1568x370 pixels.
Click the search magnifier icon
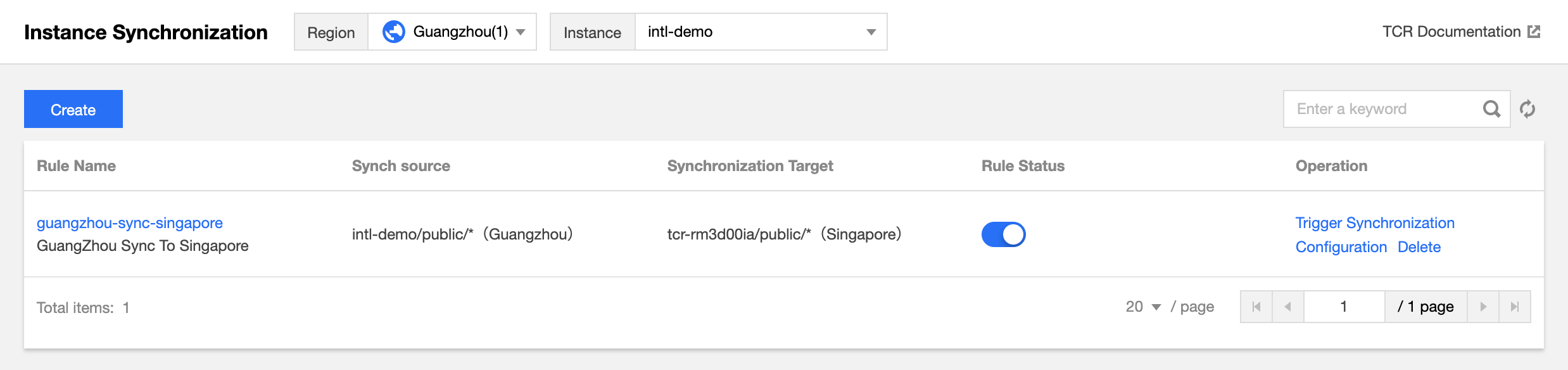pyautogui.click(x=1491, y=109)
